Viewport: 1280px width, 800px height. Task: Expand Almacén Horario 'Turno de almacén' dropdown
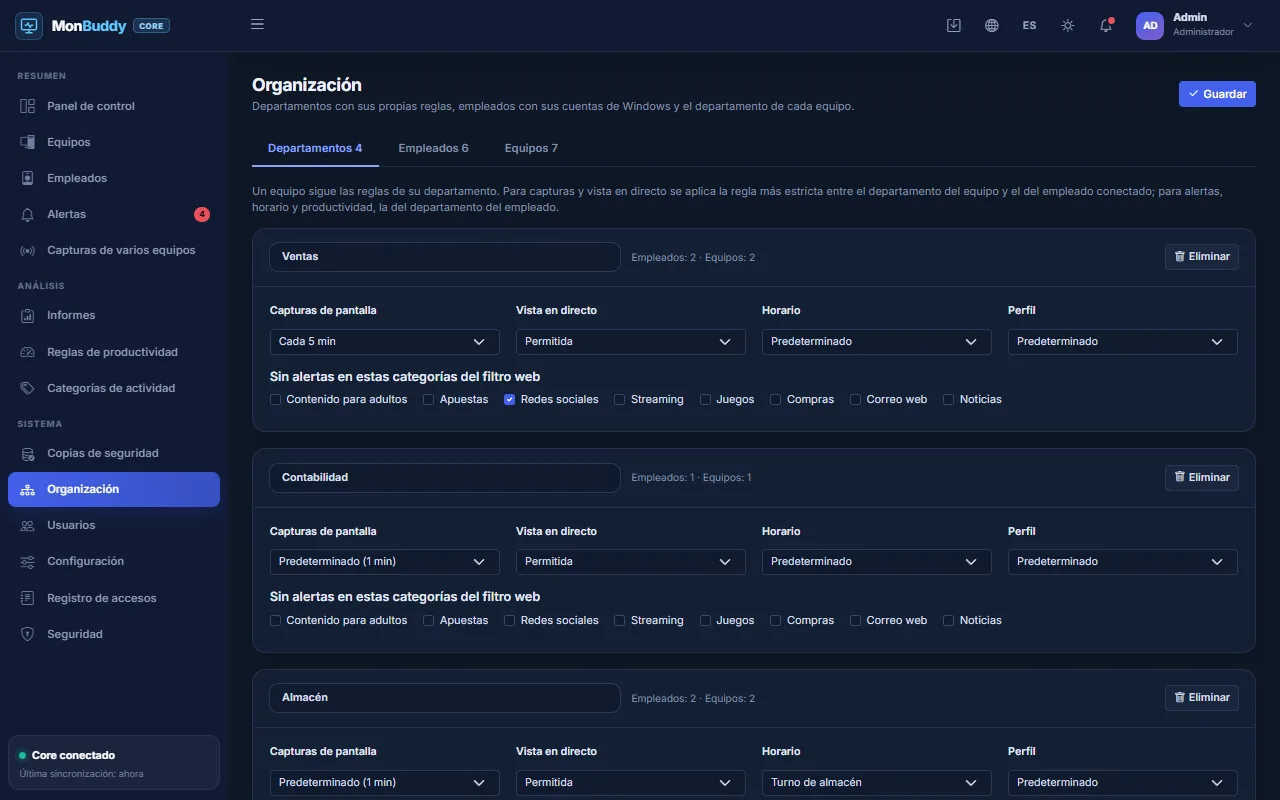(x=877, y=782)
